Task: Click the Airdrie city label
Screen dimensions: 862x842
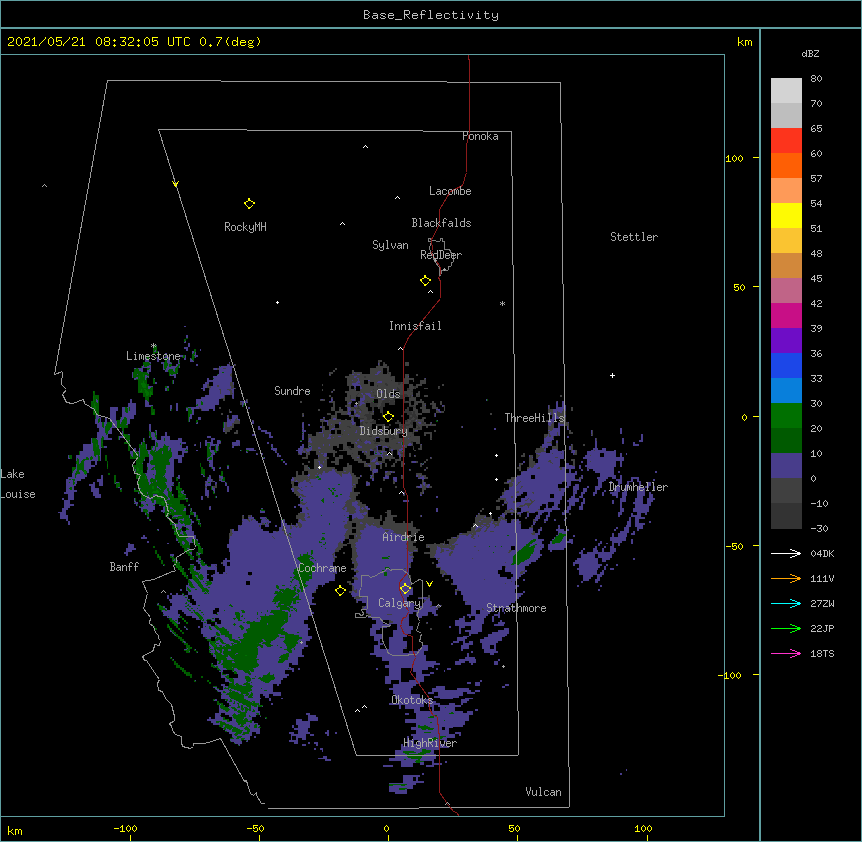Action: (404, 537)
